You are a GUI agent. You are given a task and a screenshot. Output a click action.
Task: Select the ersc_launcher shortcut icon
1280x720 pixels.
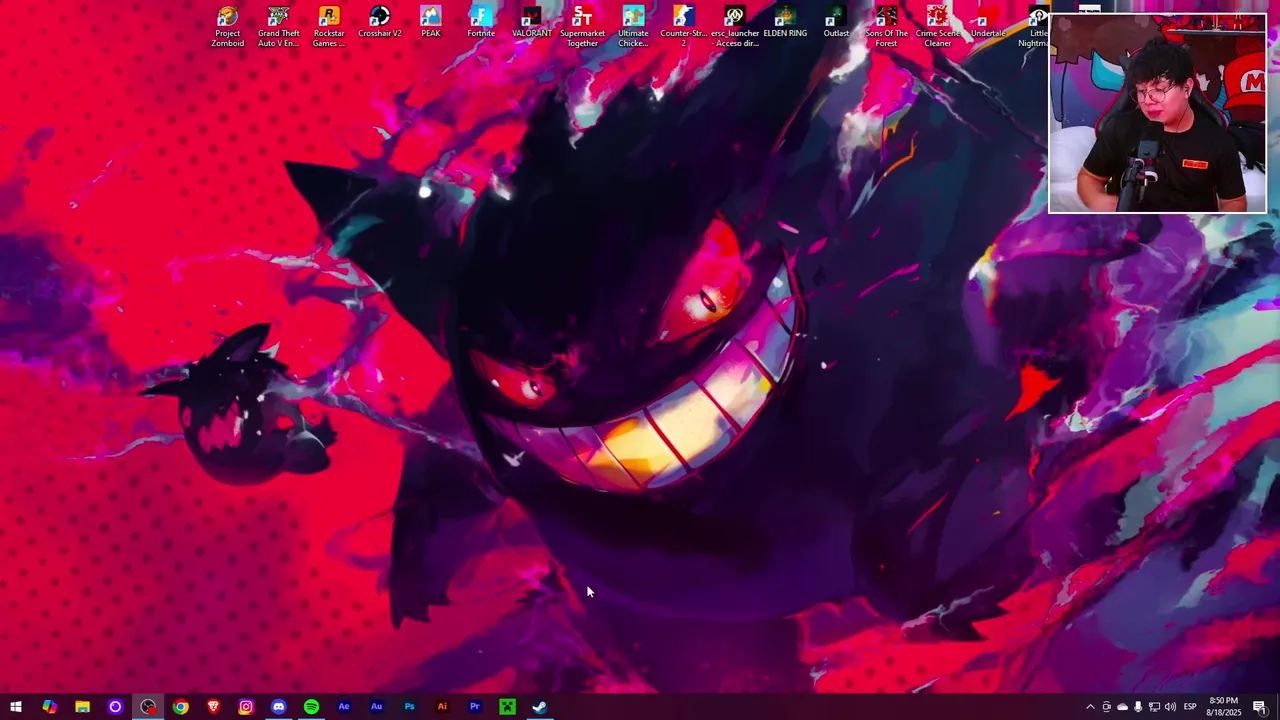click(x=735, y=27)
